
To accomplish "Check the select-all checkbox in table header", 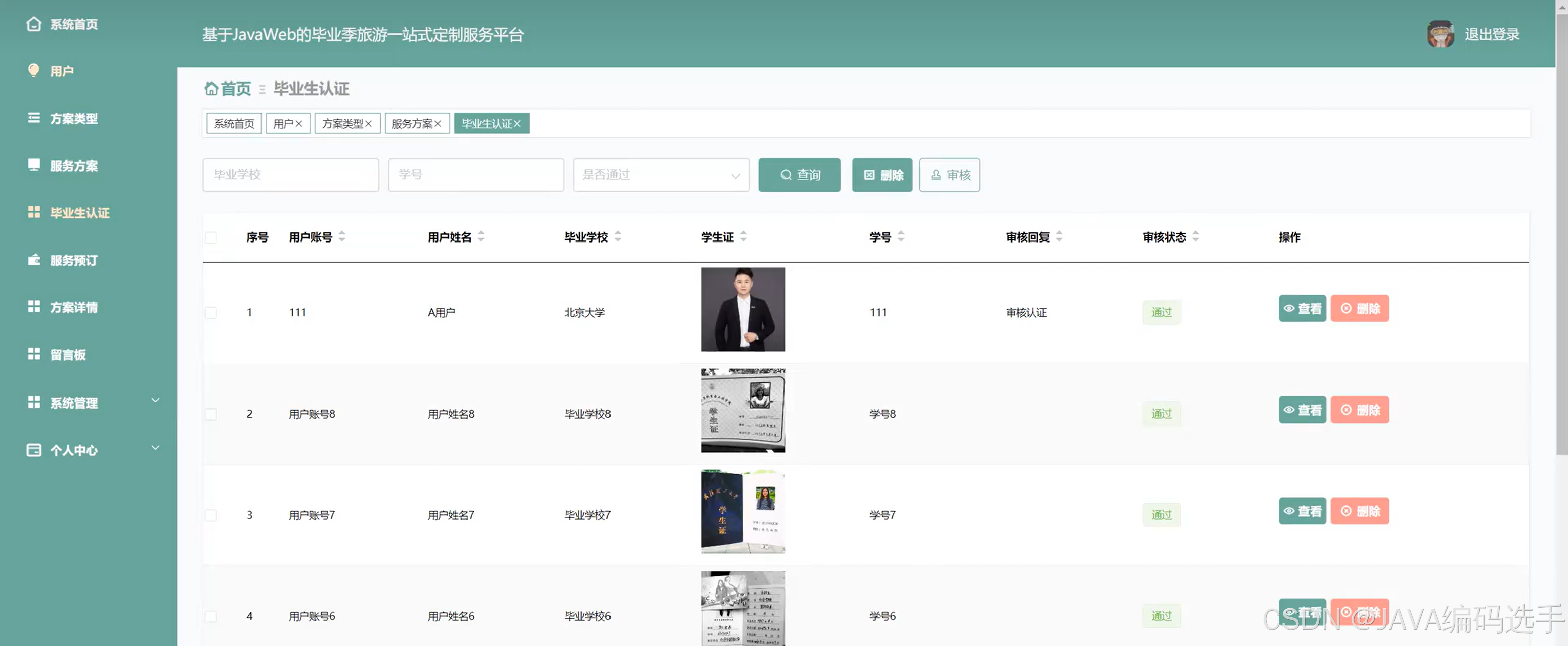I will pyautogui.click(x=211, y=237).
